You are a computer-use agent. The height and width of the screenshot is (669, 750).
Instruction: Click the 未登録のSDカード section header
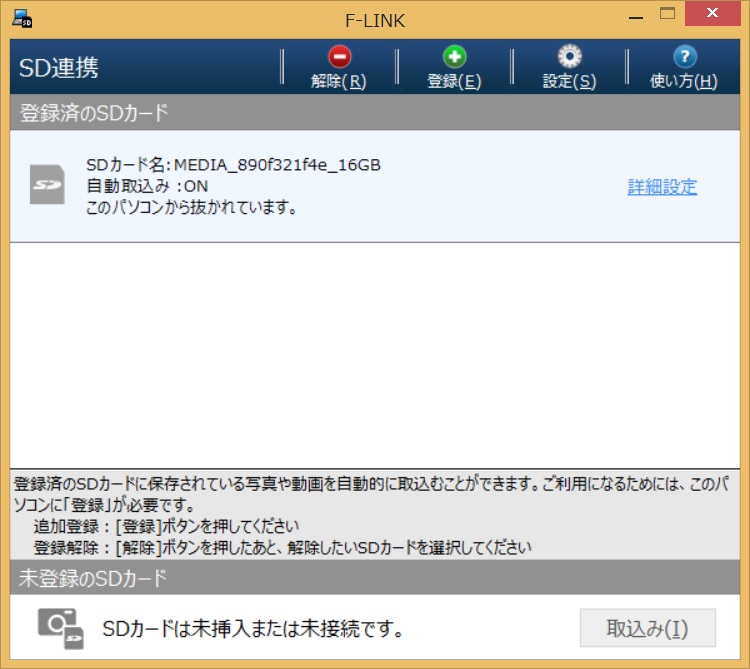[95, 578]
